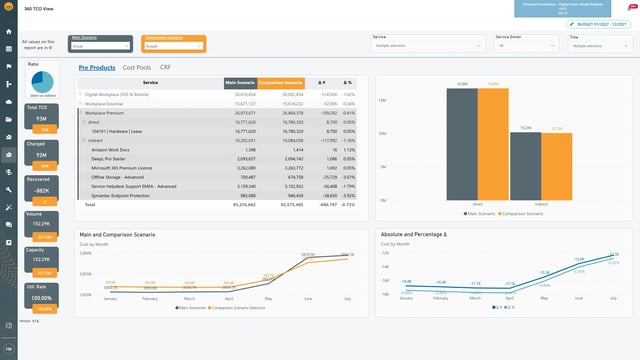Click the orange direct bar in chart
Screen dimensions: 640x360
tap(493, 144)
